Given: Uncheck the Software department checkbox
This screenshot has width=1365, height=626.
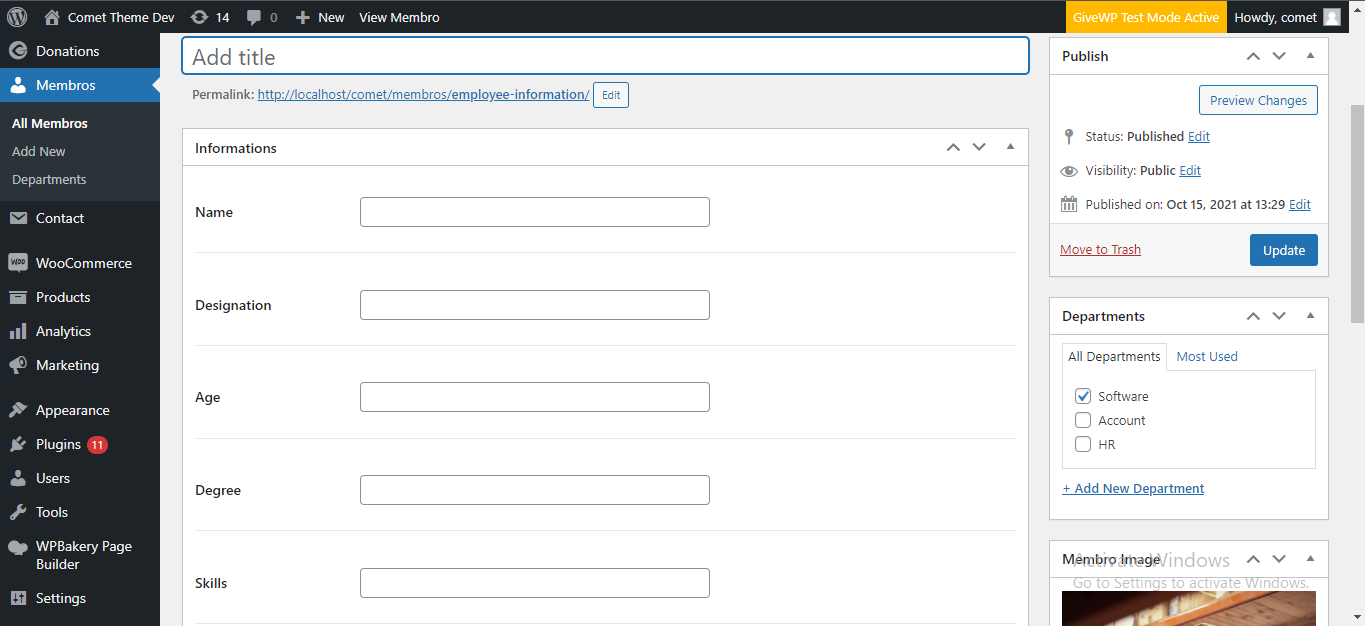Looking at the screenshot, I should pos(1083,396).
